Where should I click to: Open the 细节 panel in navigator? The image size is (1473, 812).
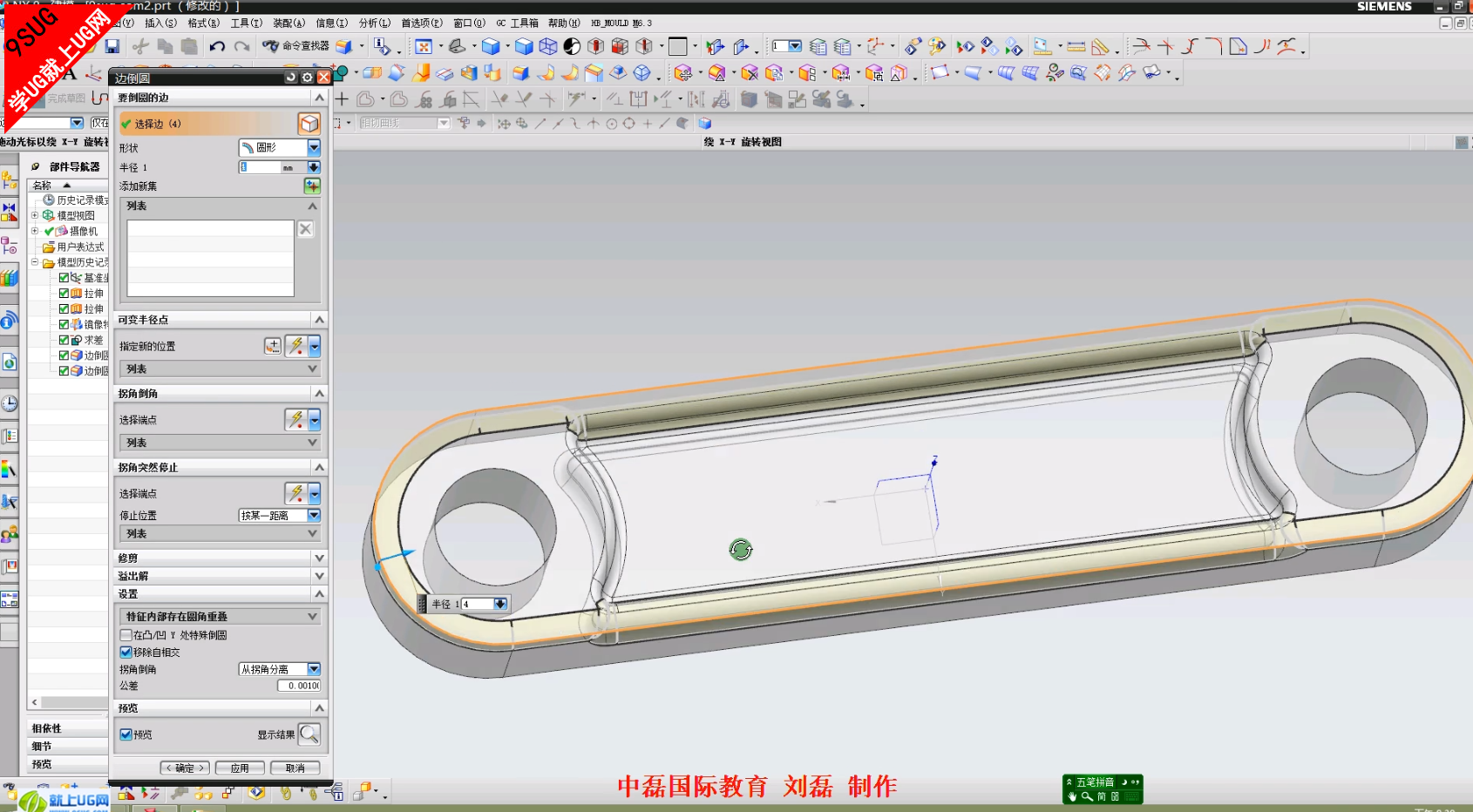click(68, 747)
